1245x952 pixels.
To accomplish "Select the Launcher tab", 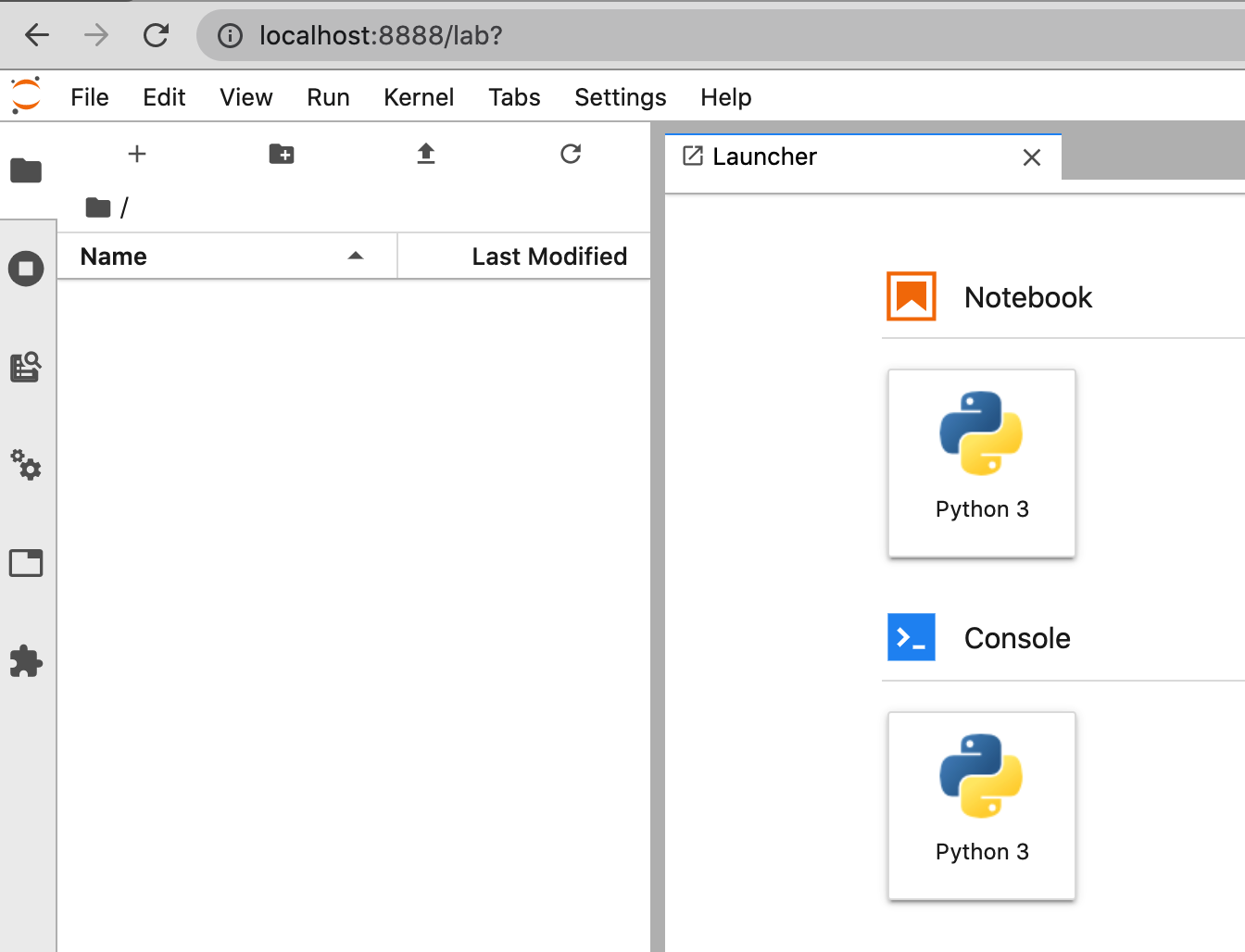I will [764, 157].
